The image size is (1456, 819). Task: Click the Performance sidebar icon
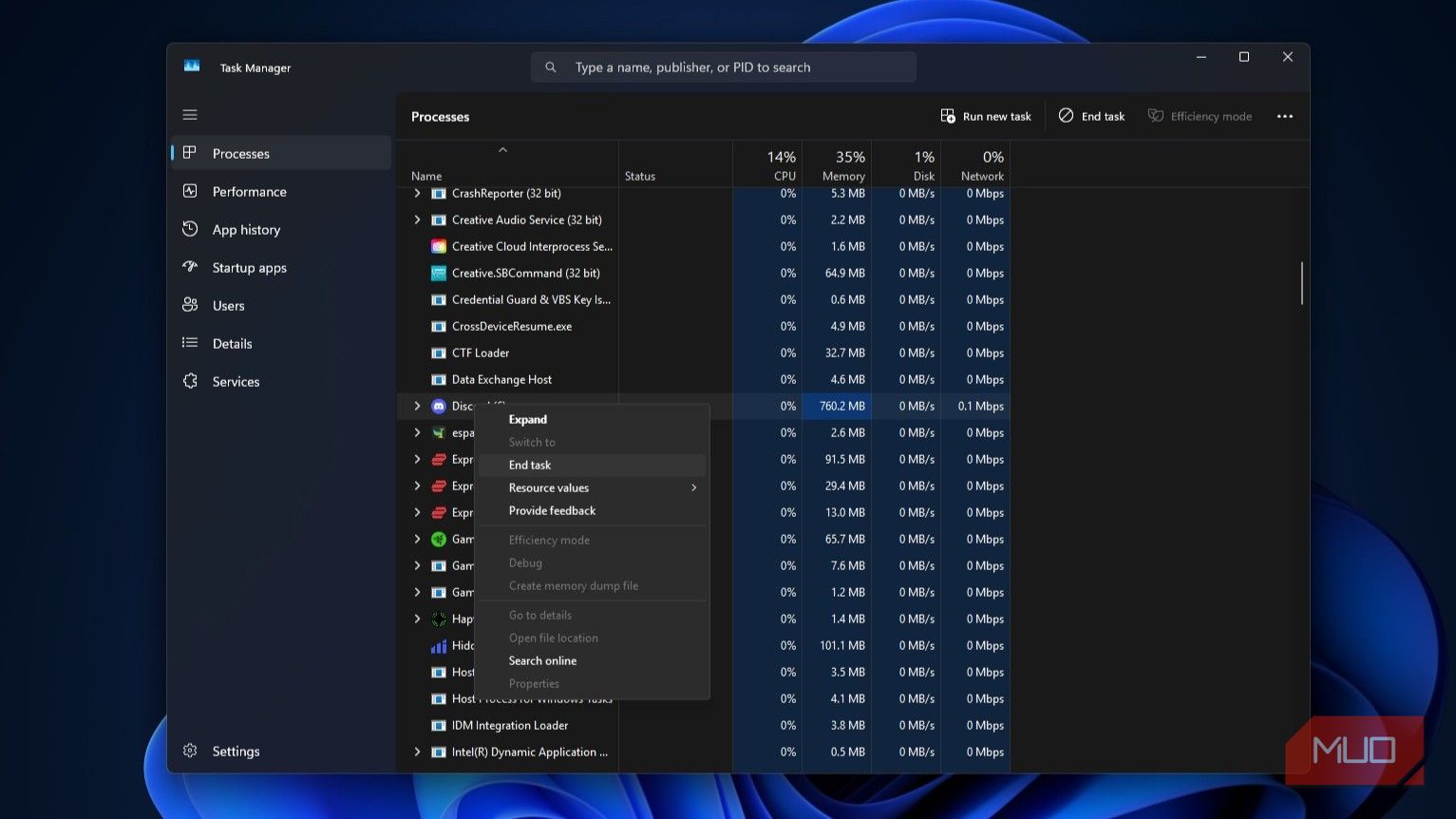tap(190, 191)
